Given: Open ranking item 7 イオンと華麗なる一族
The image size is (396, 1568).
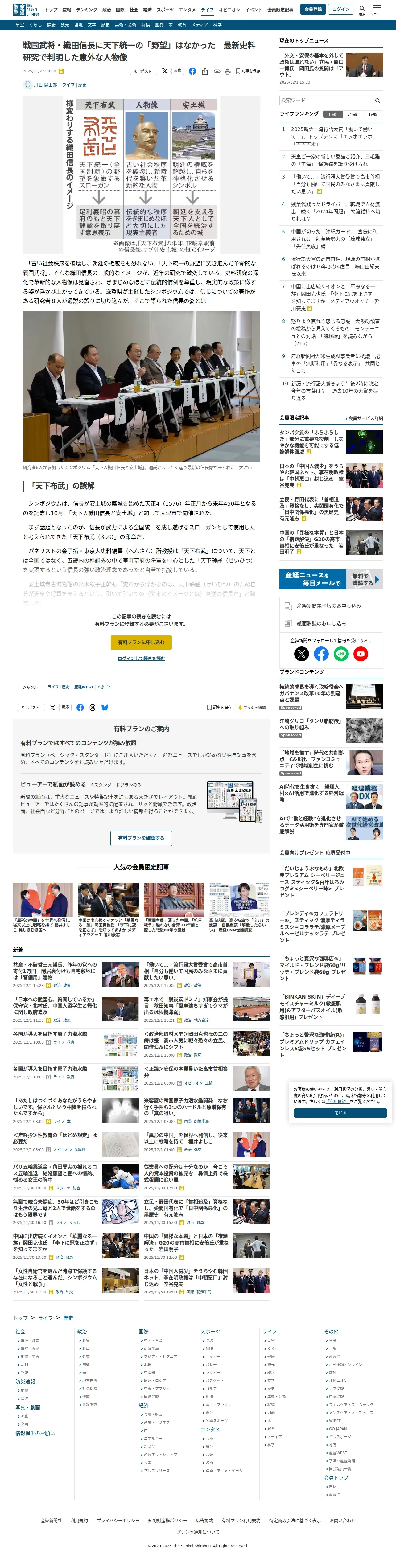Looking at the screenshot, I should coord(335,297).
